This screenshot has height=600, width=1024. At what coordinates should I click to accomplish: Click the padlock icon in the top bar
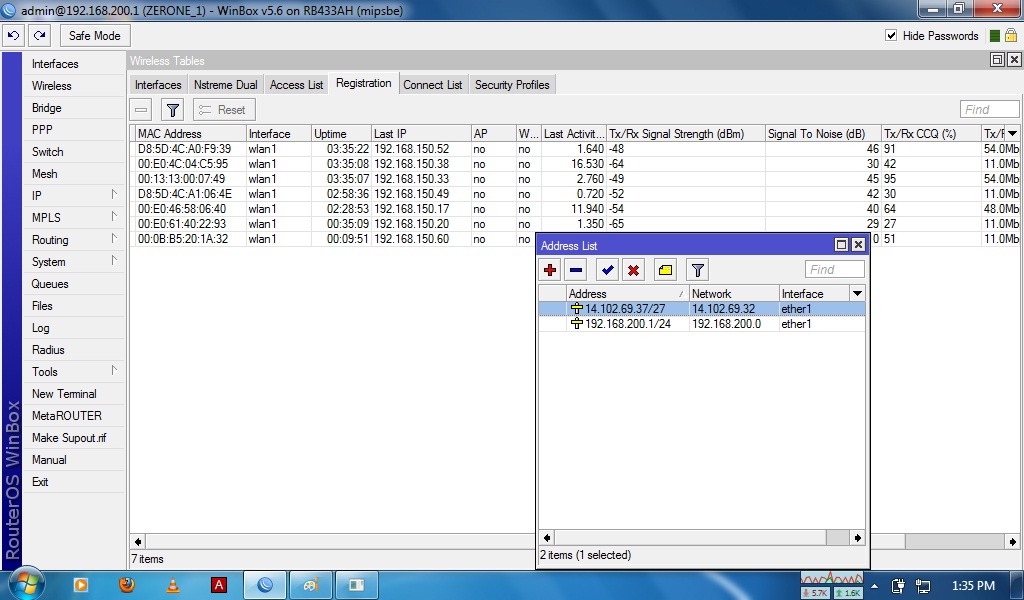1011,36
